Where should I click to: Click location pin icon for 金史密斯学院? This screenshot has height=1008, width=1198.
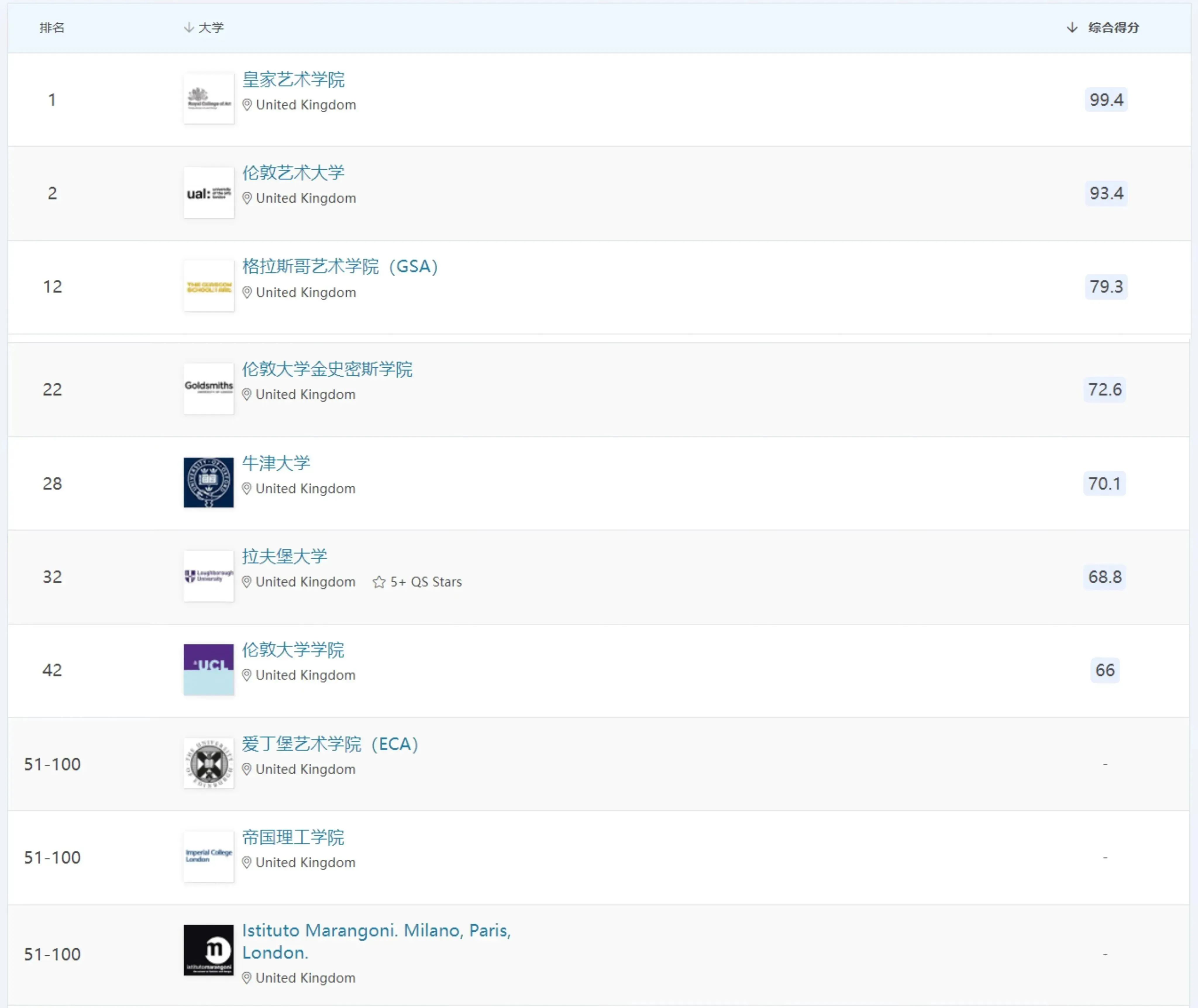pos(247,394)
